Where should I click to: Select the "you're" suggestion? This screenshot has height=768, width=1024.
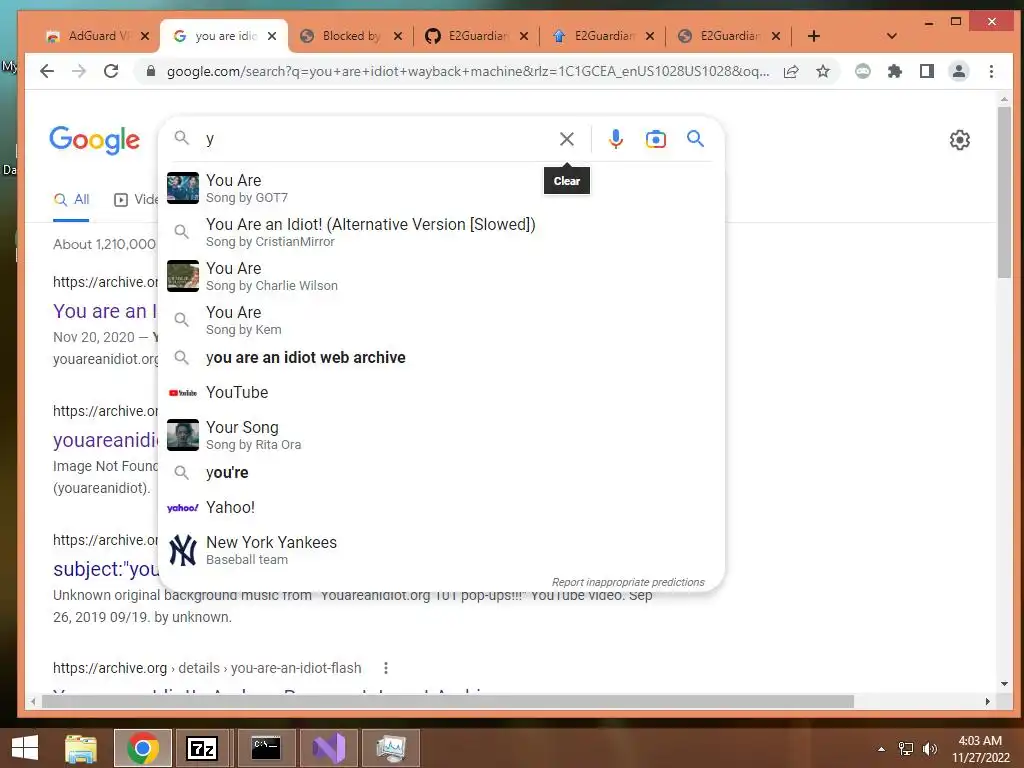441,472
